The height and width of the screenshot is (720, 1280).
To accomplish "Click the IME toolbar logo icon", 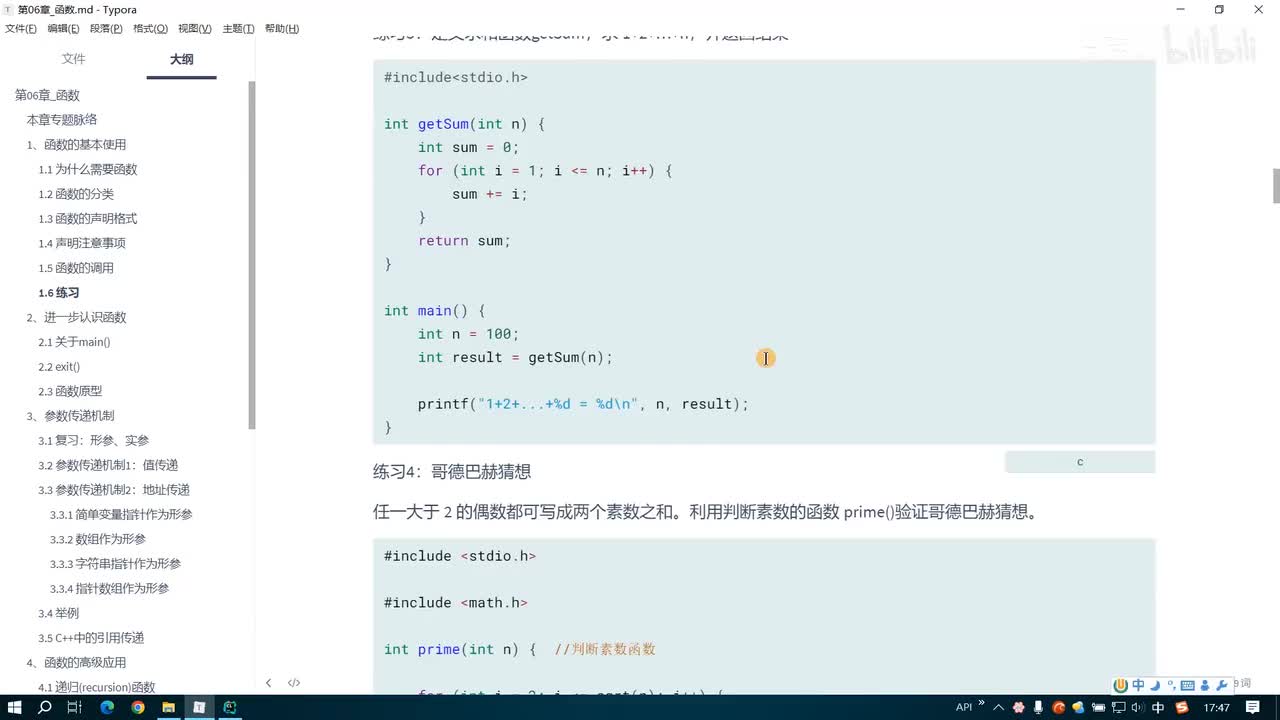I will click(x=1121, y=685).
